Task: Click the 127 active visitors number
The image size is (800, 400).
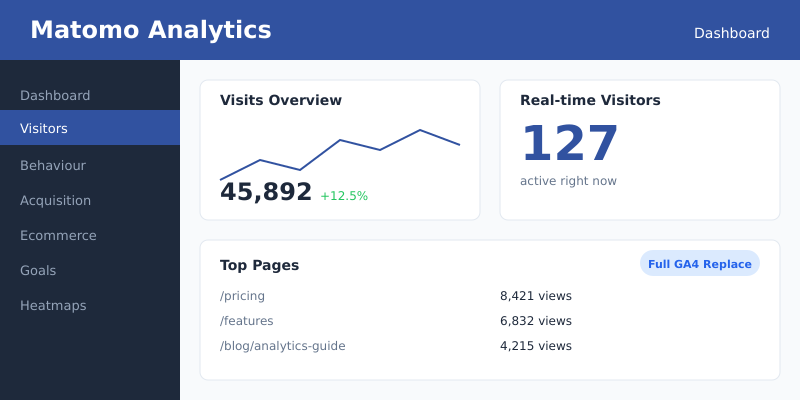Action: click(x=570, y=144)
